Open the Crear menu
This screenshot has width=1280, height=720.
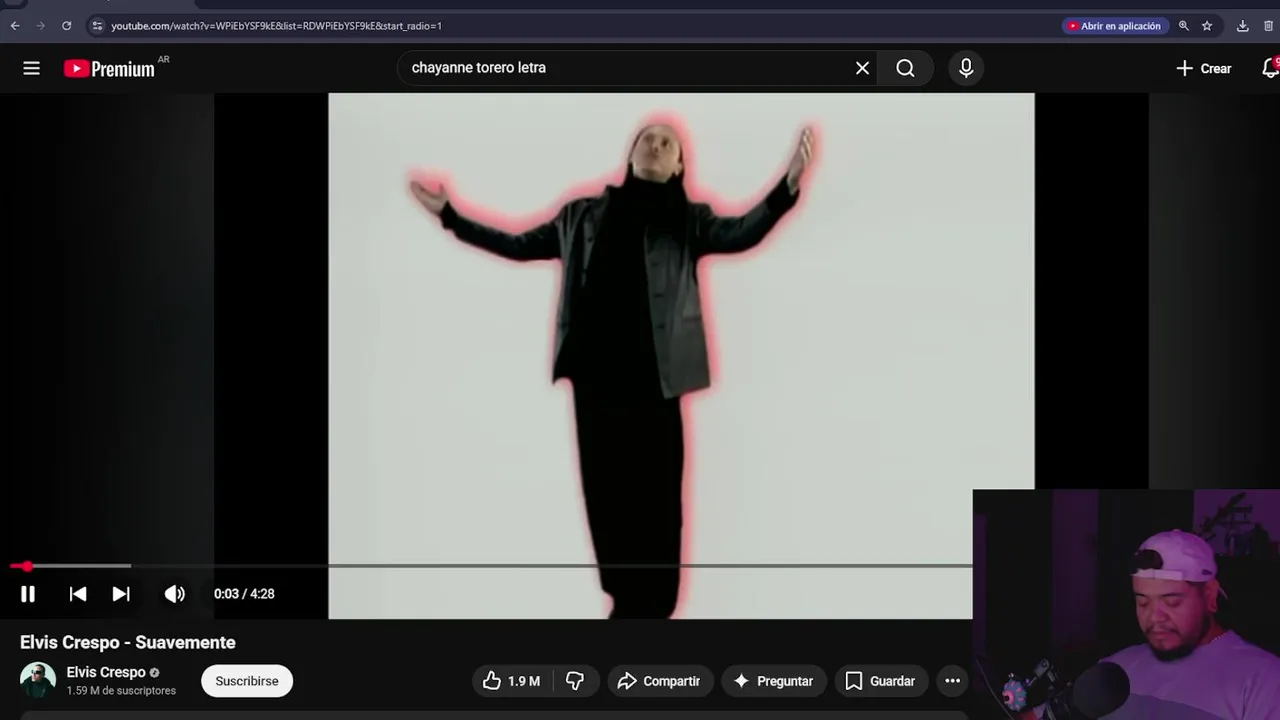coord(1204,68)
